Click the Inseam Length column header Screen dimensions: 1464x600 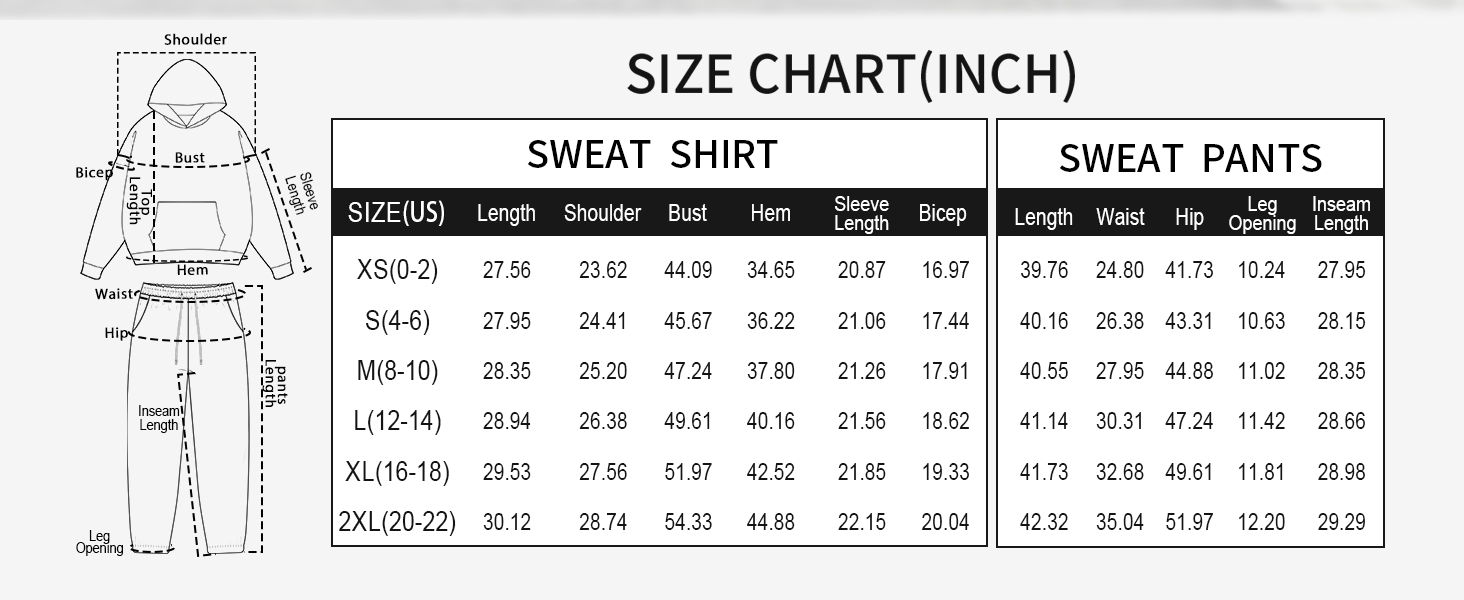pyautogui.click(x=1341, y=214)
